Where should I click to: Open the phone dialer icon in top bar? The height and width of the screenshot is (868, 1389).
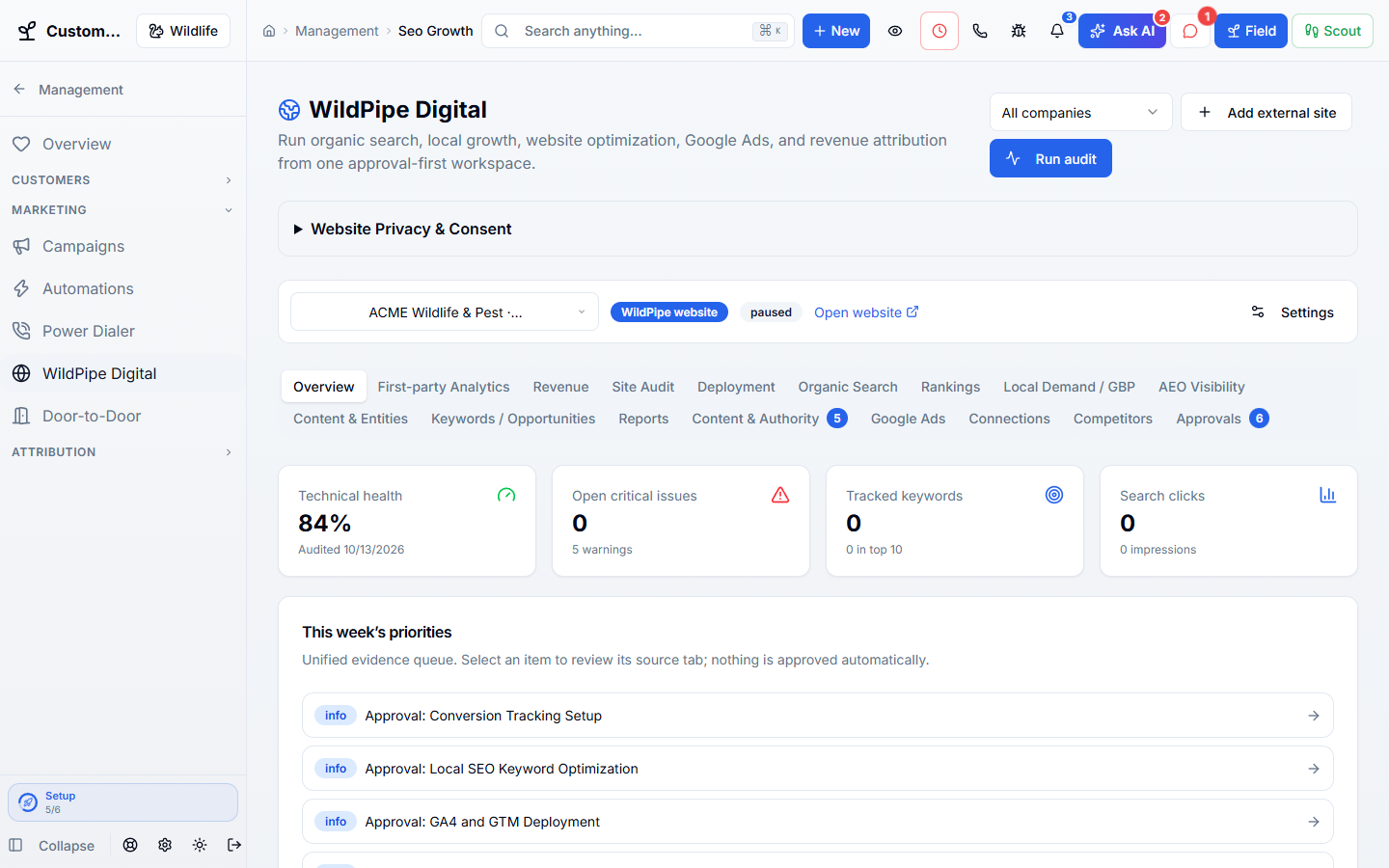click(x=980, y=31)
